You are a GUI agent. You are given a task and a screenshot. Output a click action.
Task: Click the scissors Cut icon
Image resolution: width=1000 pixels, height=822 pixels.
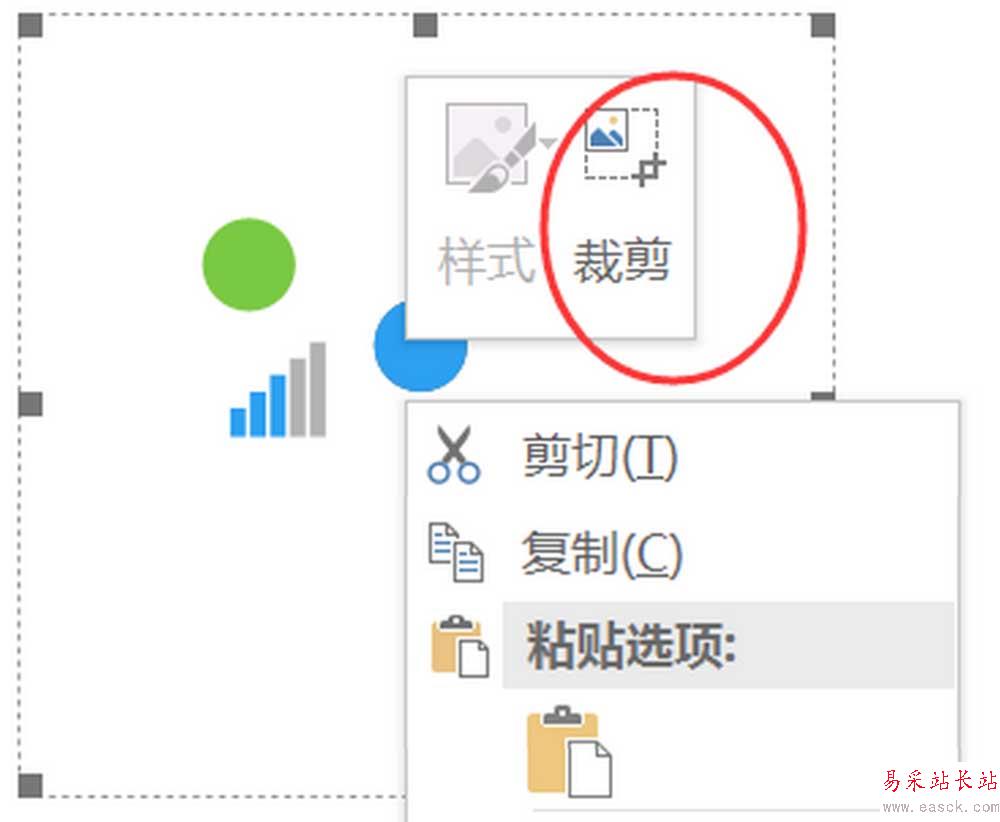453,454
